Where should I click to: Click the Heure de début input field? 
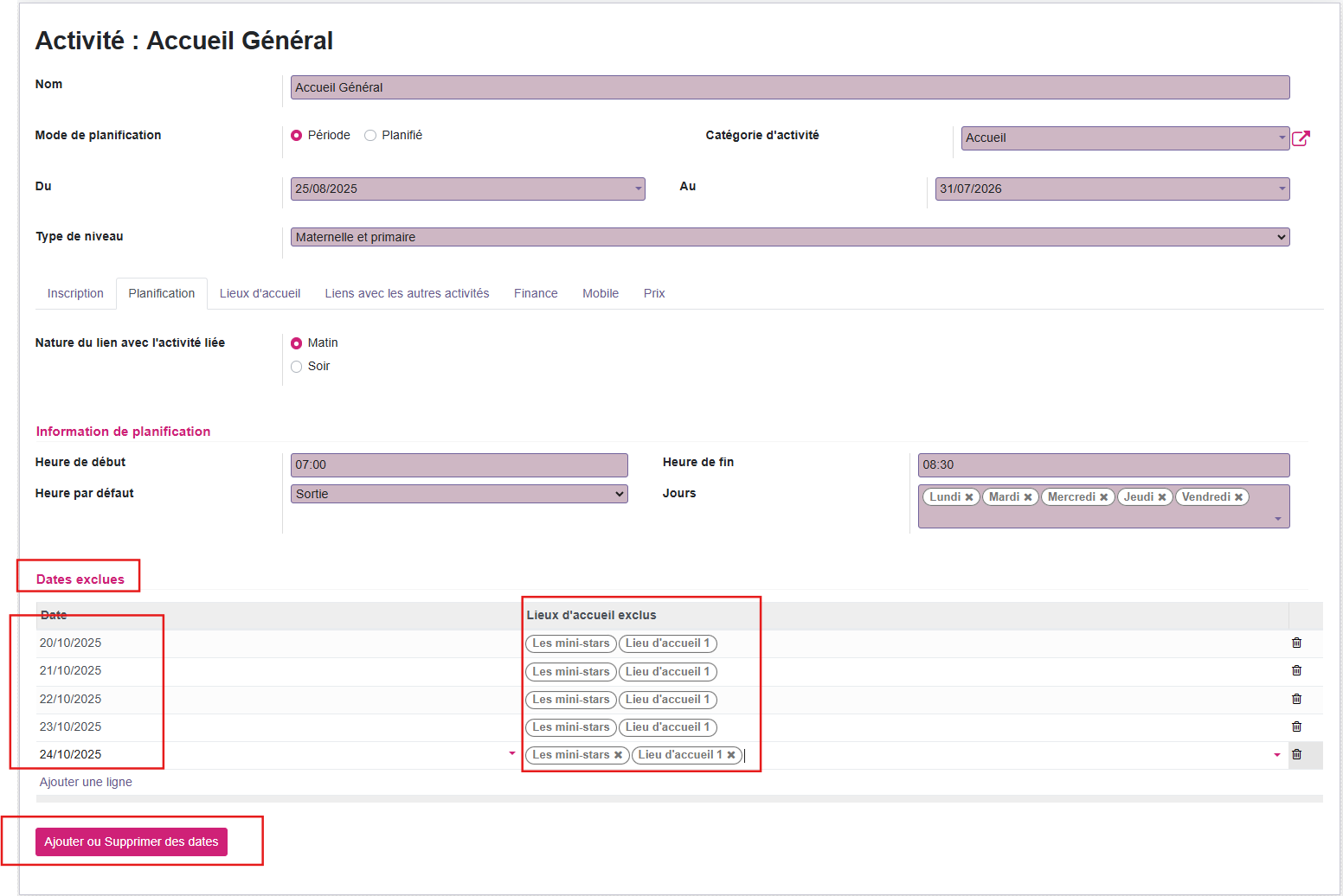pos(459,465)
